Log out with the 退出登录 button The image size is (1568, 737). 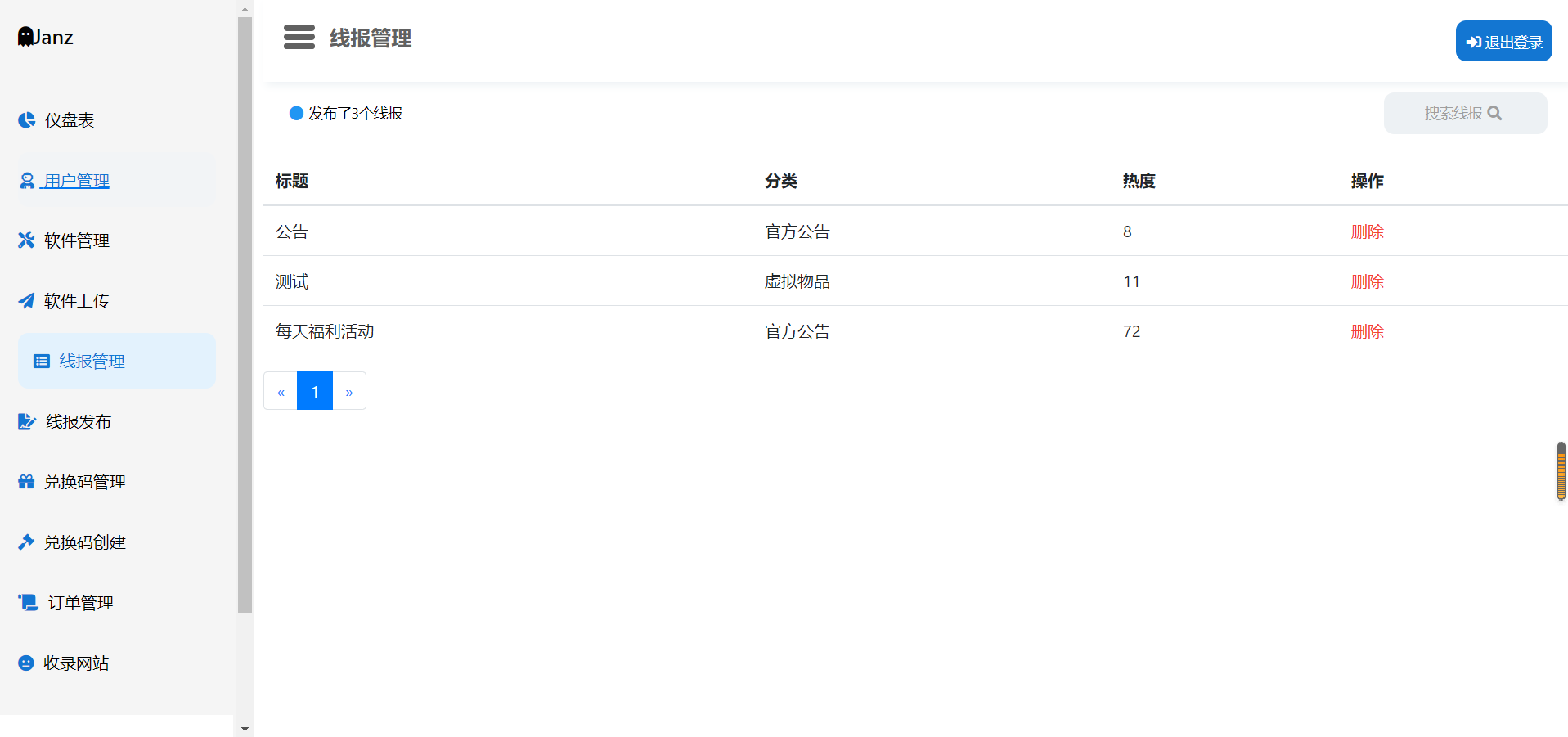coord(1503,42)
